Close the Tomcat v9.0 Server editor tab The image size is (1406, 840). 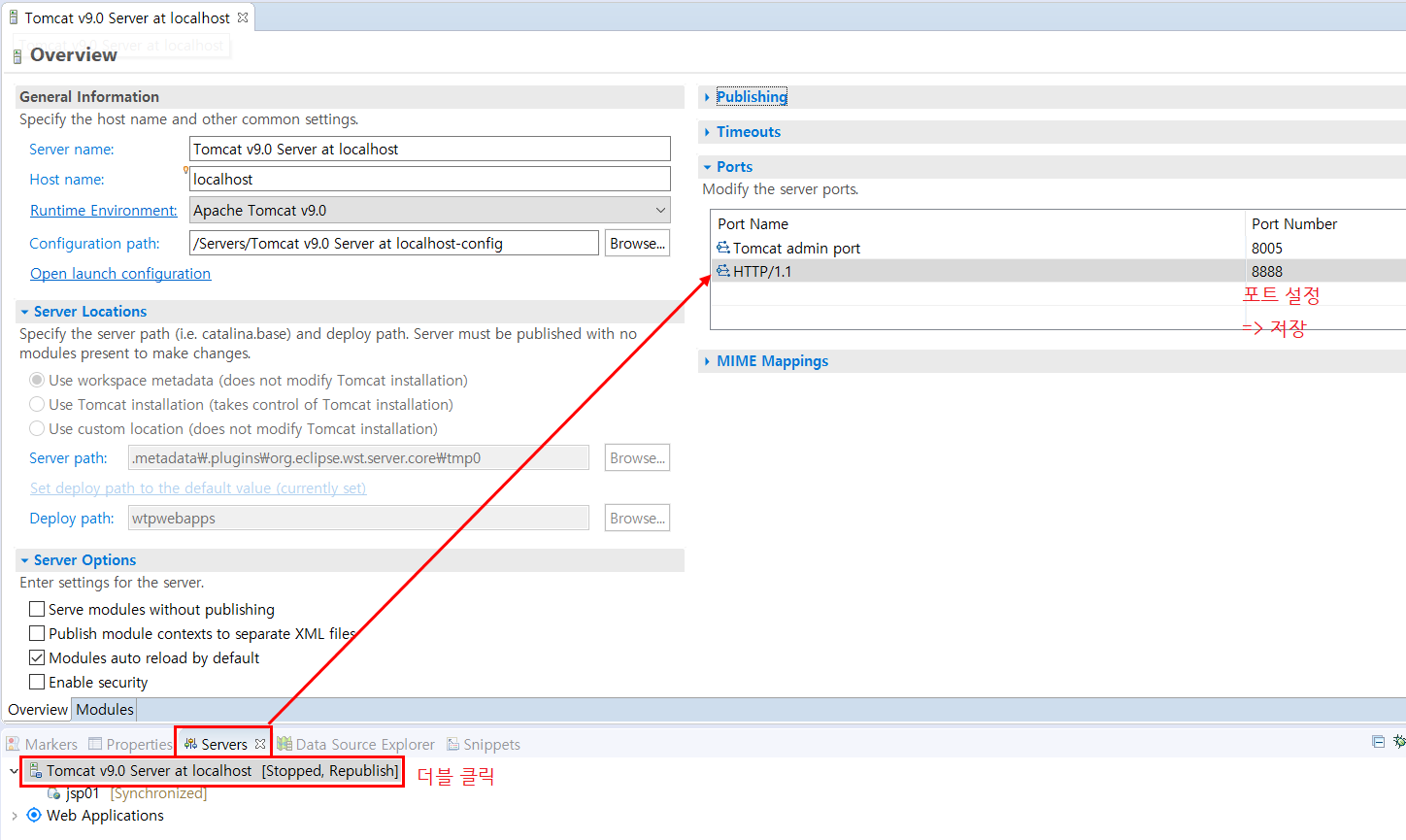243,17
